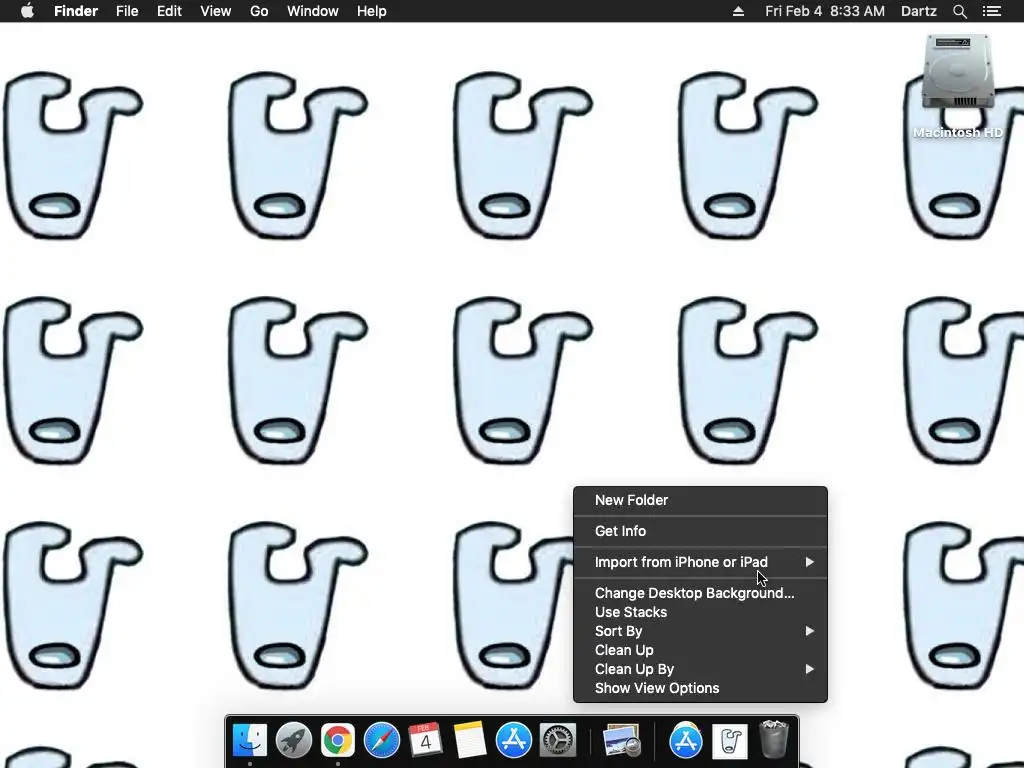Open Finder from the Dock

249,741
